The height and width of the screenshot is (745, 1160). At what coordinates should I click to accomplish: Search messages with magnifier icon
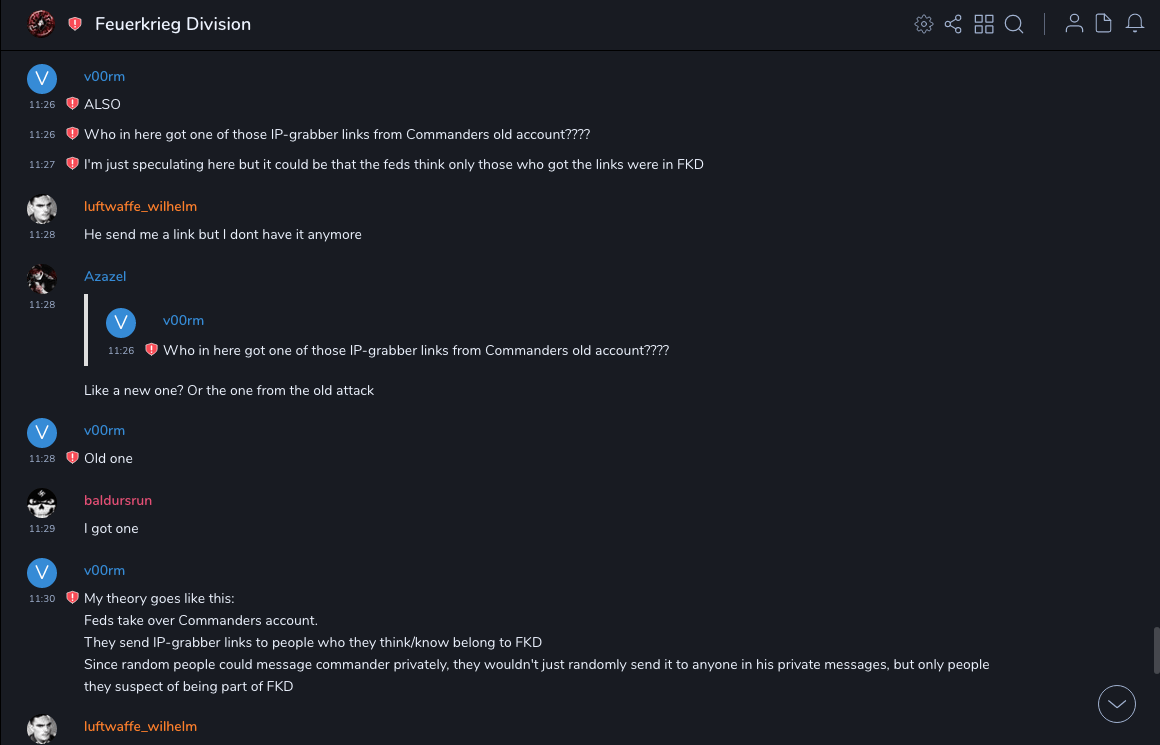click(x=1014, y=24)
